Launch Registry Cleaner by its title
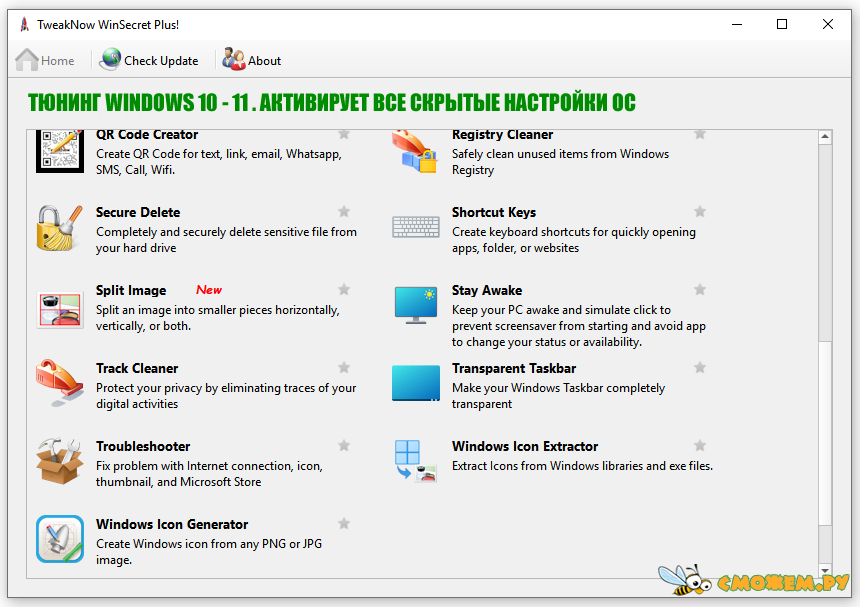 [x=502, y=135]
